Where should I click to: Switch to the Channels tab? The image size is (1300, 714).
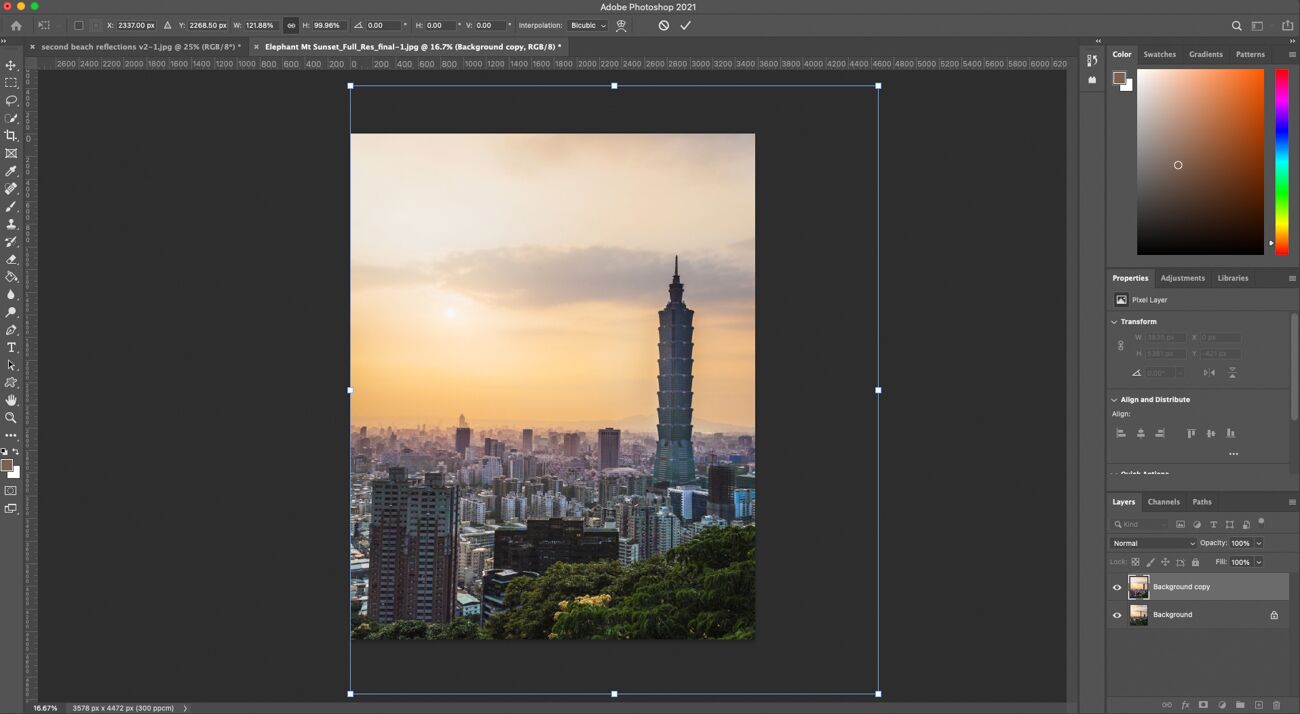pyautogui.click(x=1163, y=501)
